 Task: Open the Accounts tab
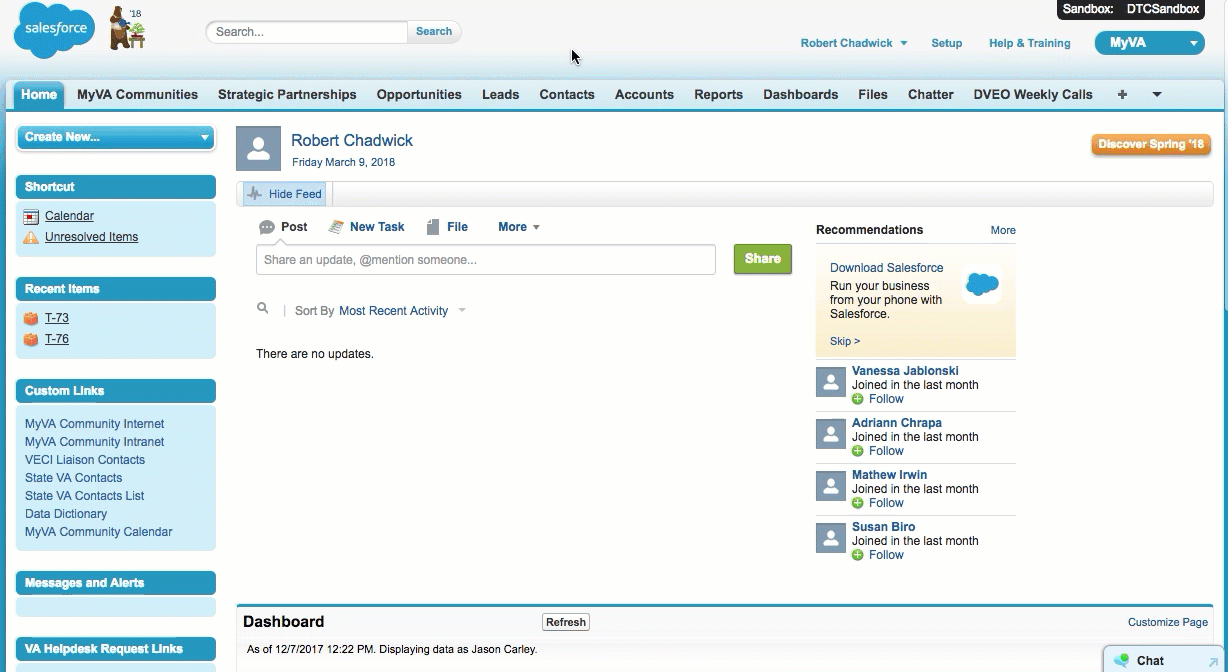click(x=644, y=95)
